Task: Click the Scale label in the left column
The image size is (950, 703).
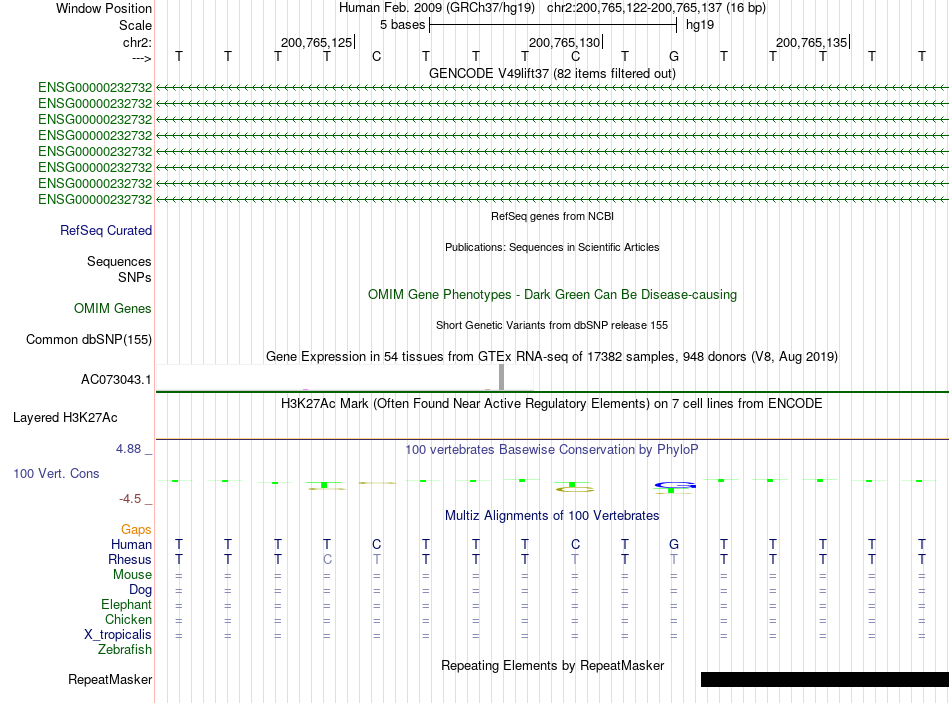Action: click(135, 25)
